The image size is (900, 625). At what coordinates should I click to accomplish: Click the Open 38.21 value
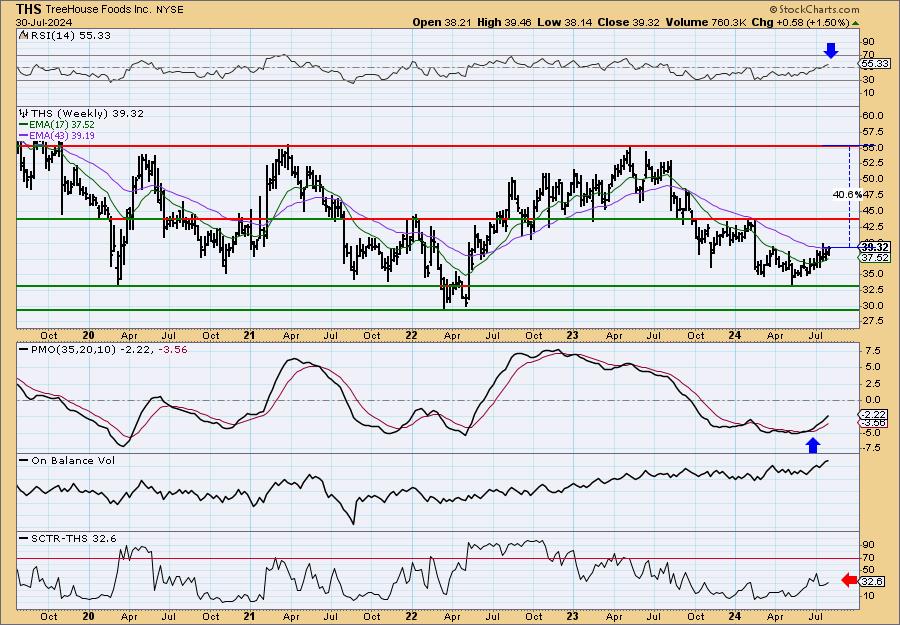coord(443,22)
